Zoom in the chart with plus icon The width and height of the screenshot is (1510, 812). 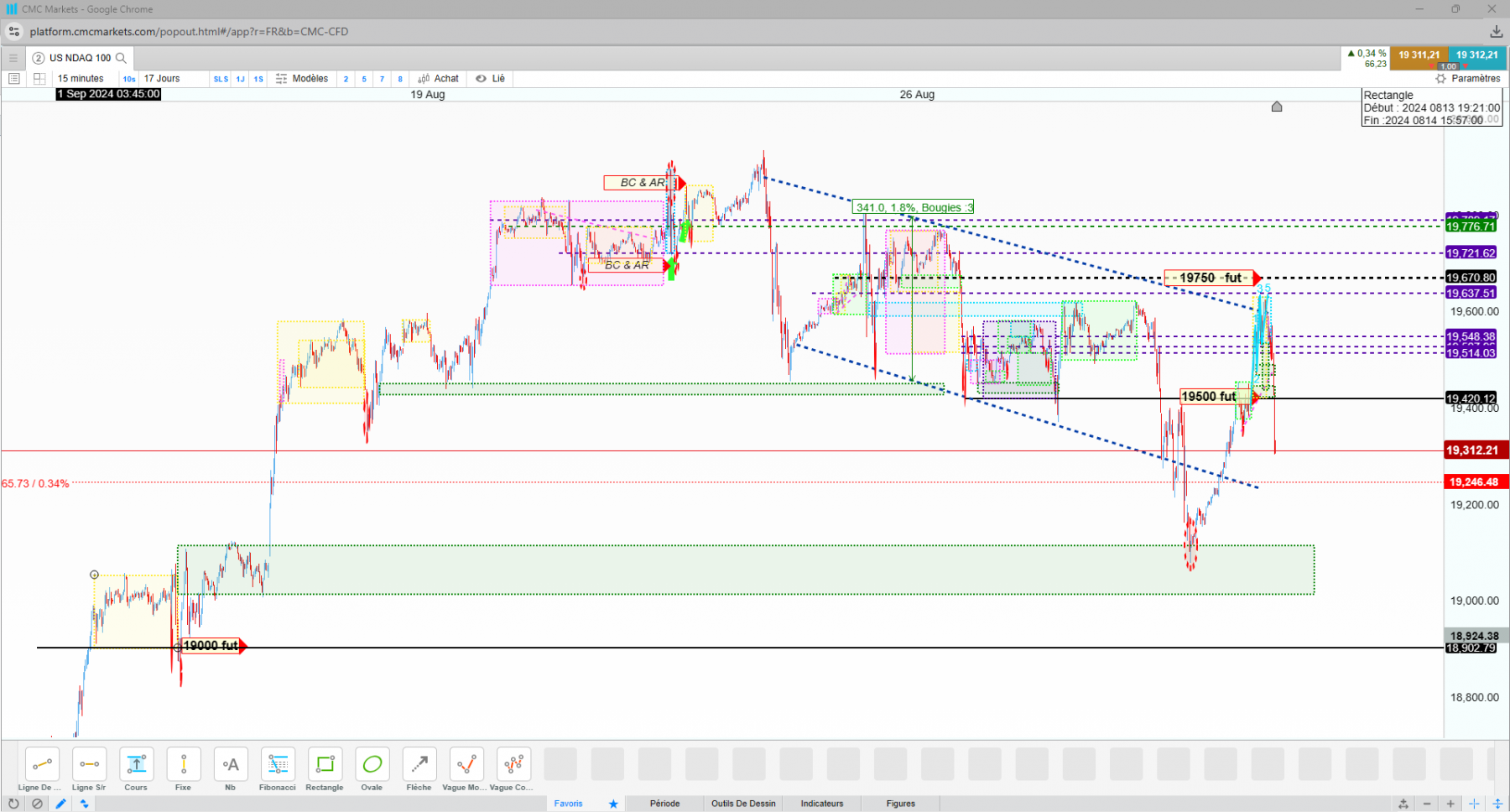pos(1450,804)
